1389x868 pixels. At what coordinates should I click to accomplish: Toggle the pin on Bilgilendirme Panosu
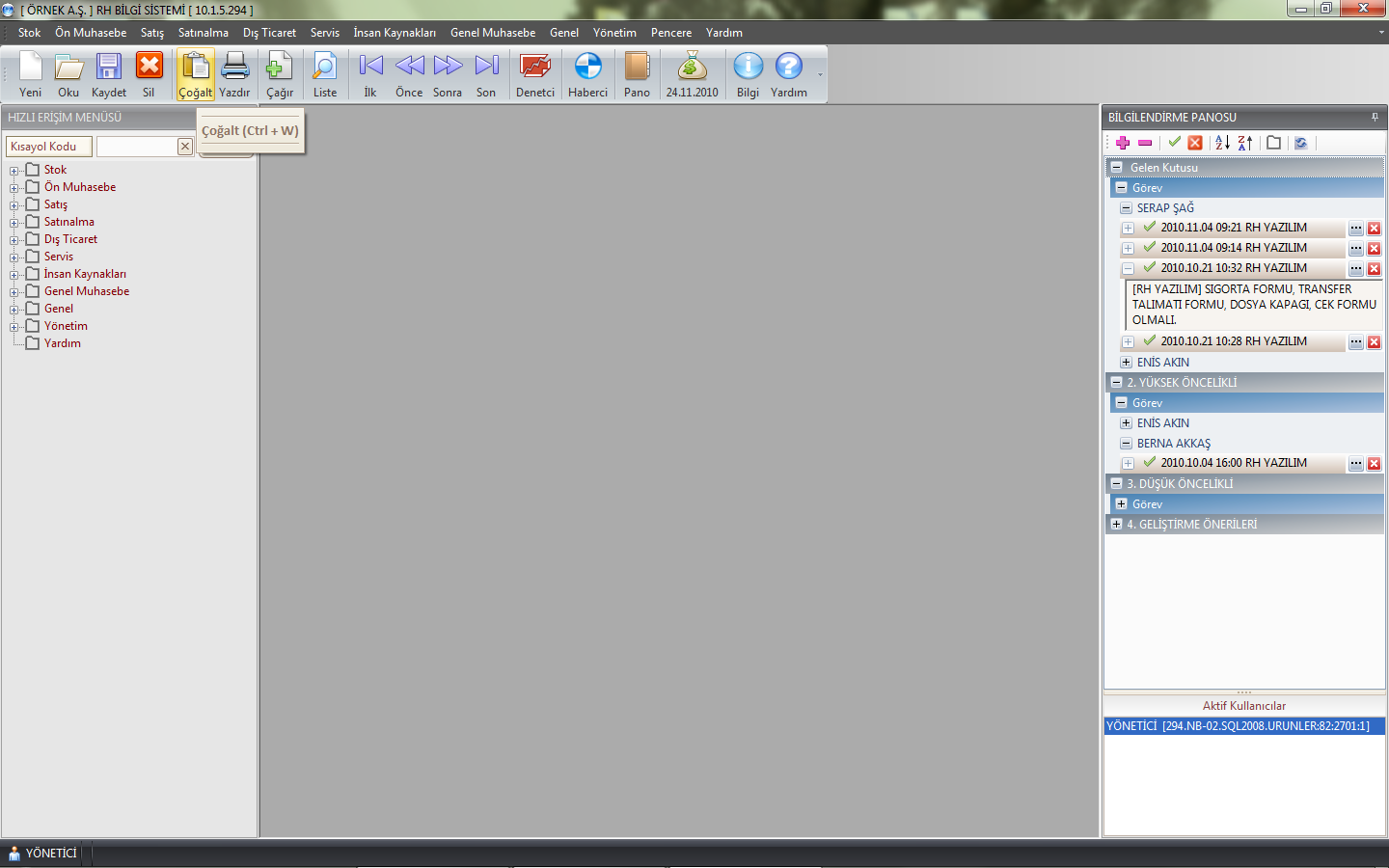1375,117
